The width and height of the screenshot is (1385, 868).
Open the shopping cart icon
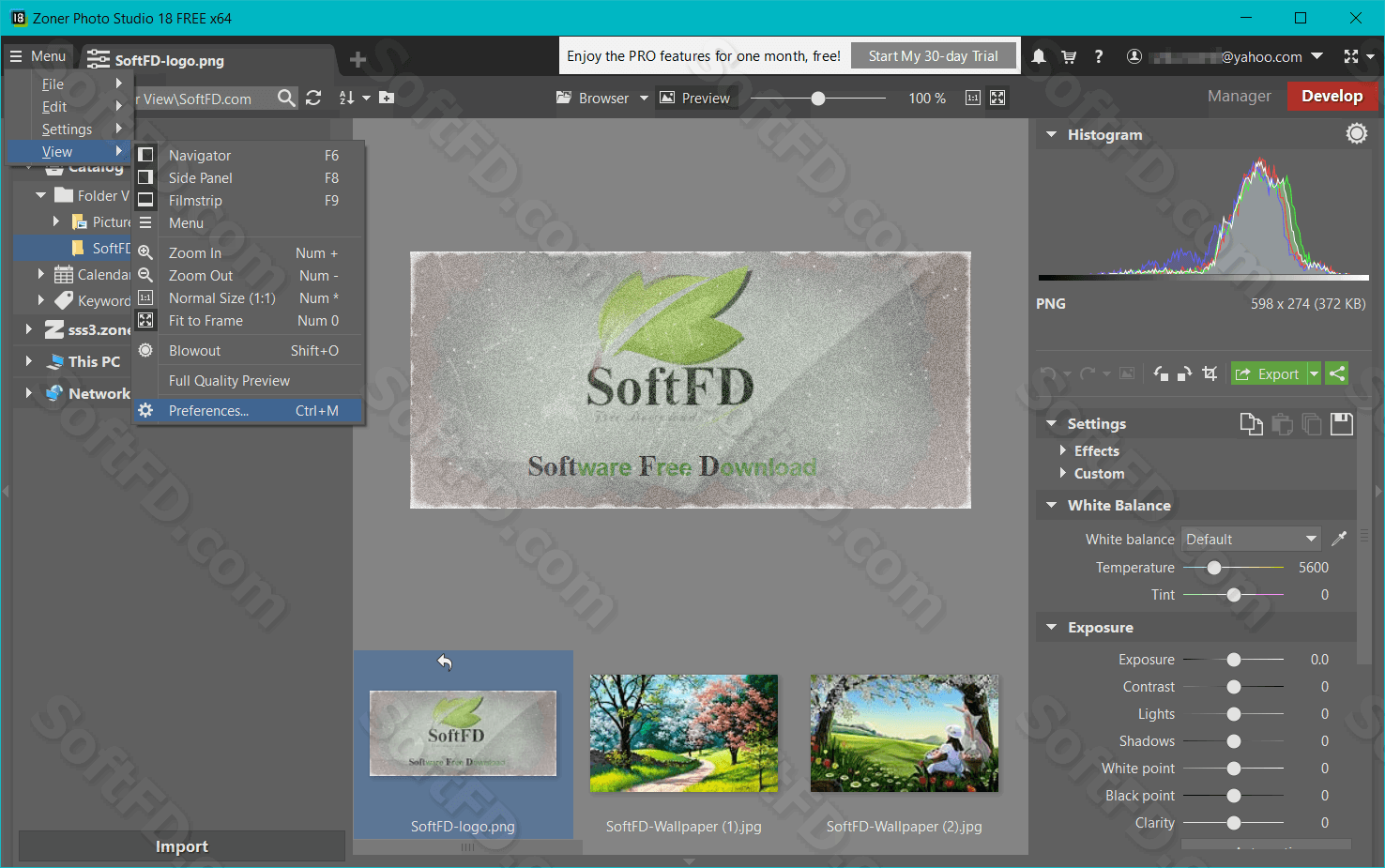(1069, 56)
